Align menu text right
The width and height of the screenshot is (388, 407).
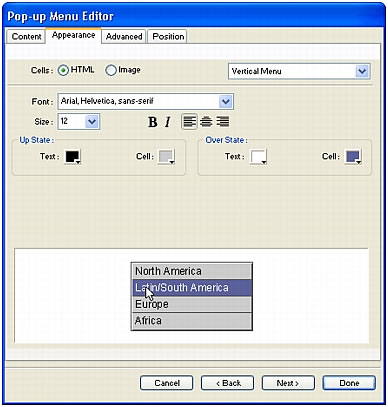tap(222, 121)
